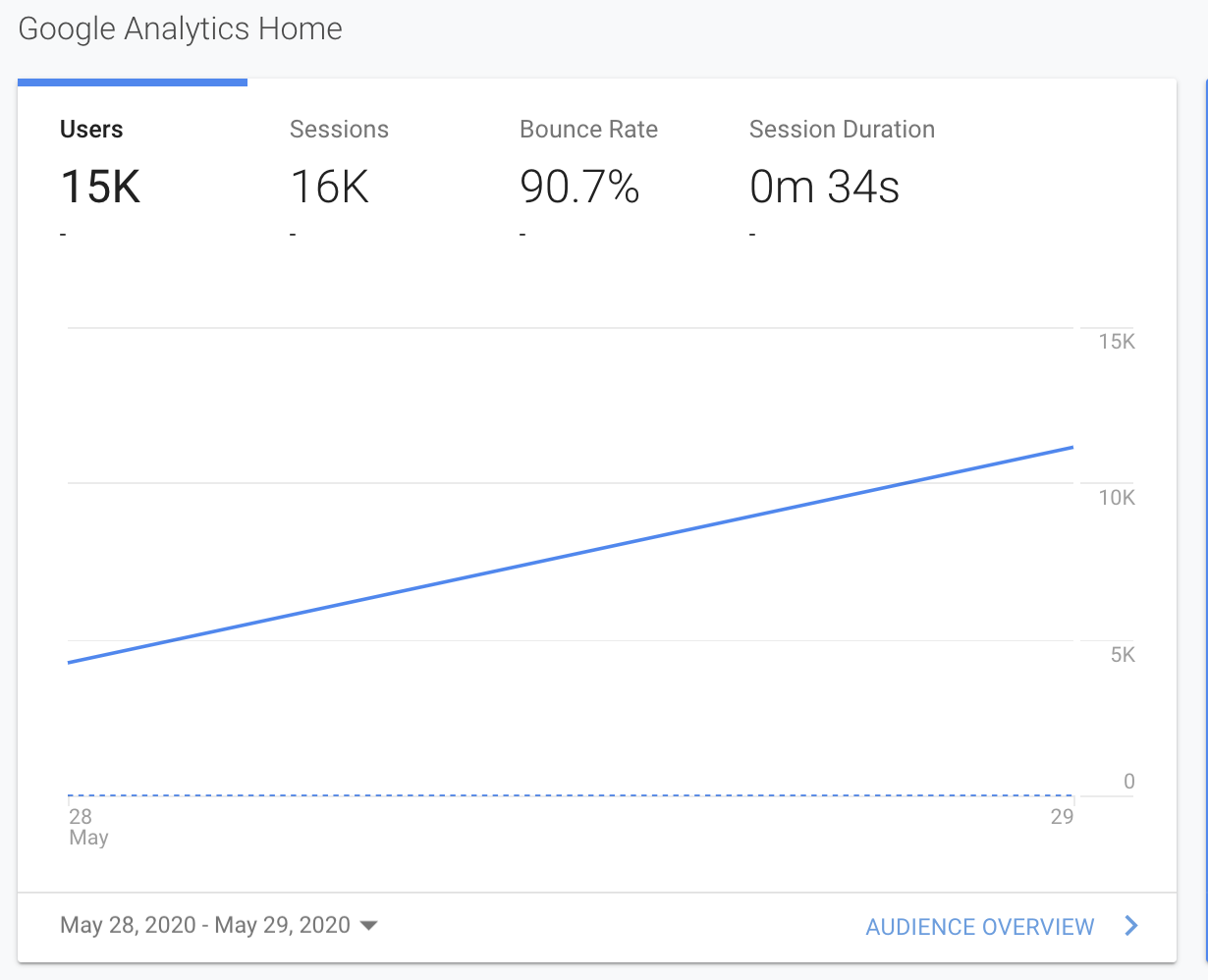Click the Google Analytics Home heading

tap(181, 29)
